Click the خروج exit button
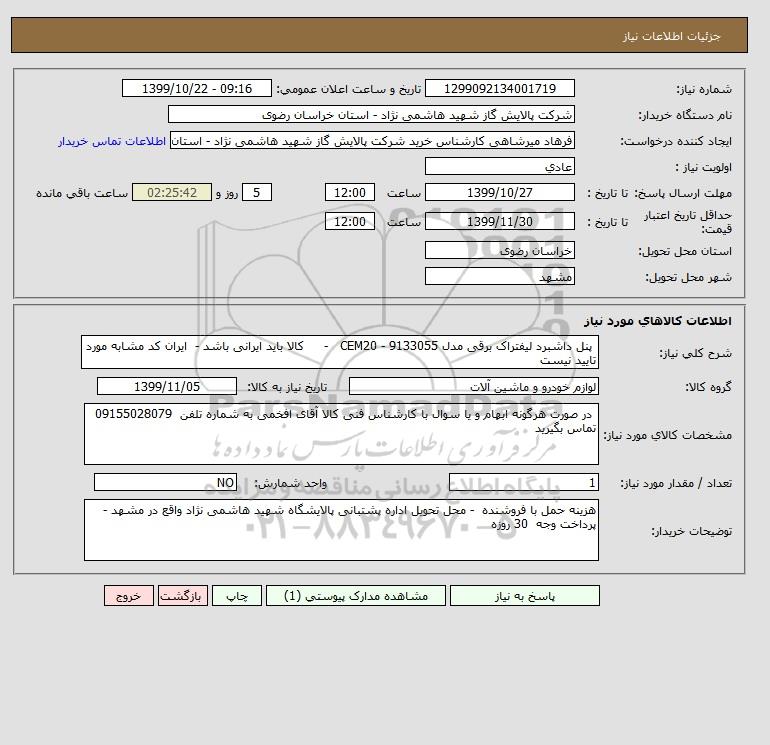Image resolution: width=770 pixels, height=745 pixels. [x=129, y=596]
